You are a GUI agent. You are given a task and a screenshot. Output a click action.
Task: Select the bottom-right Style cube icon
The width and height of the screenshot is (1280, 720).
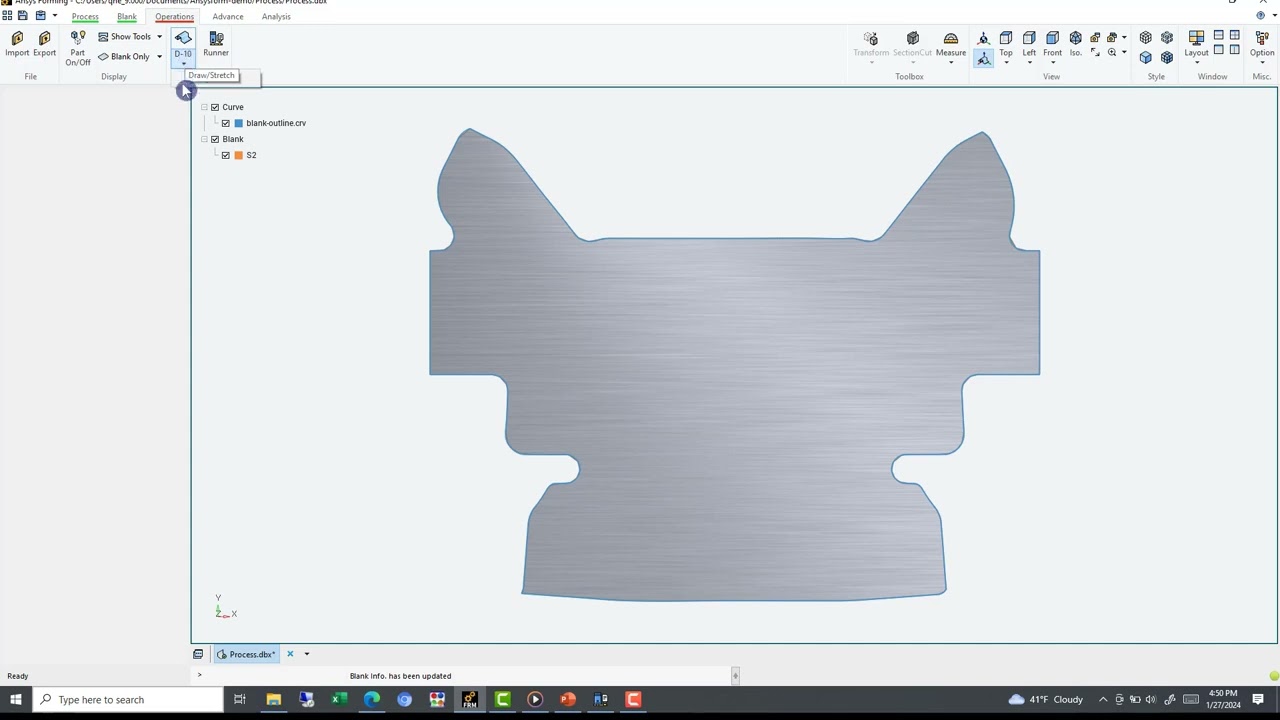pos(1167,57)
